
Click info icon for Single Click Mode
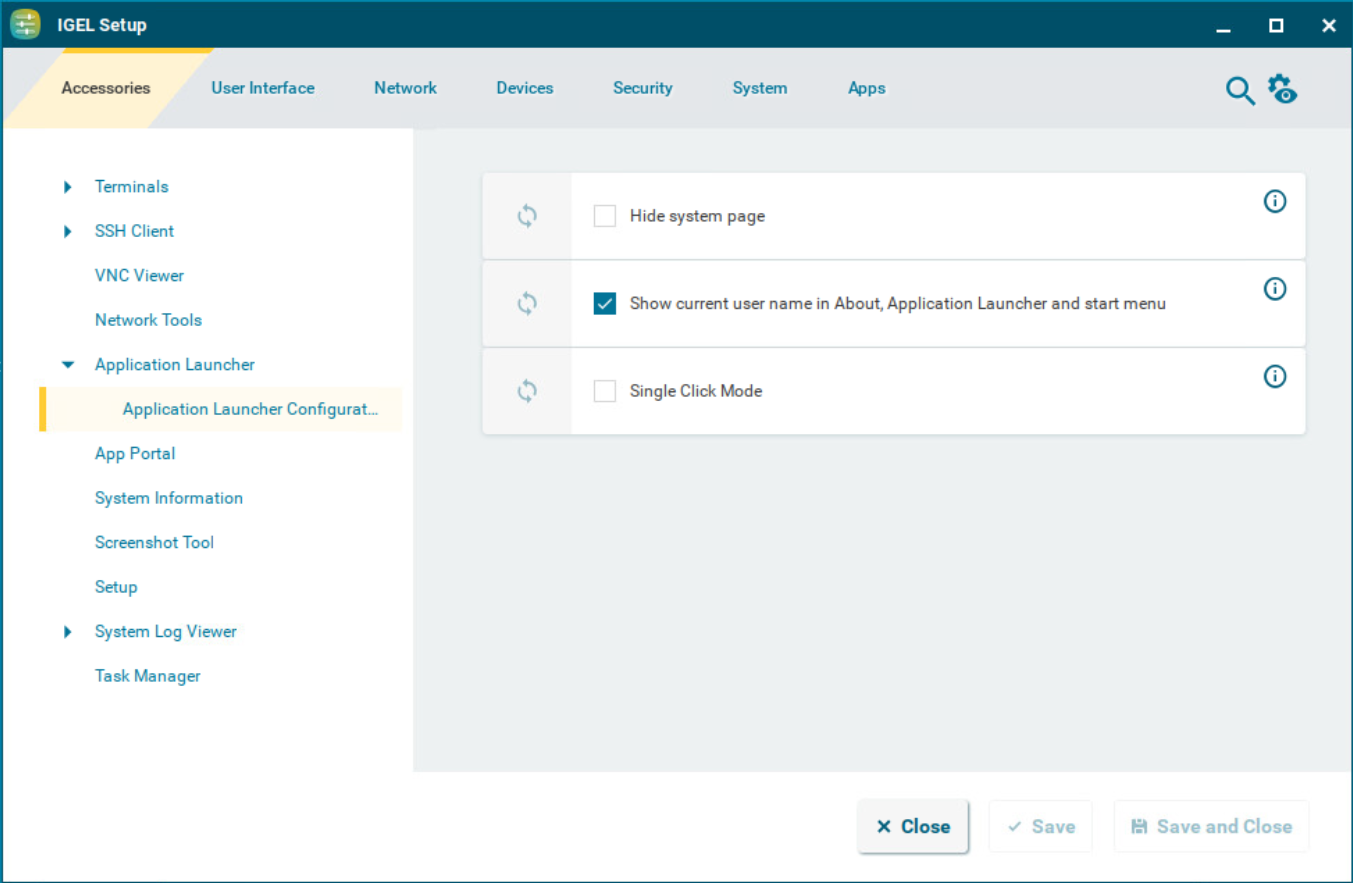point(1275,377)
